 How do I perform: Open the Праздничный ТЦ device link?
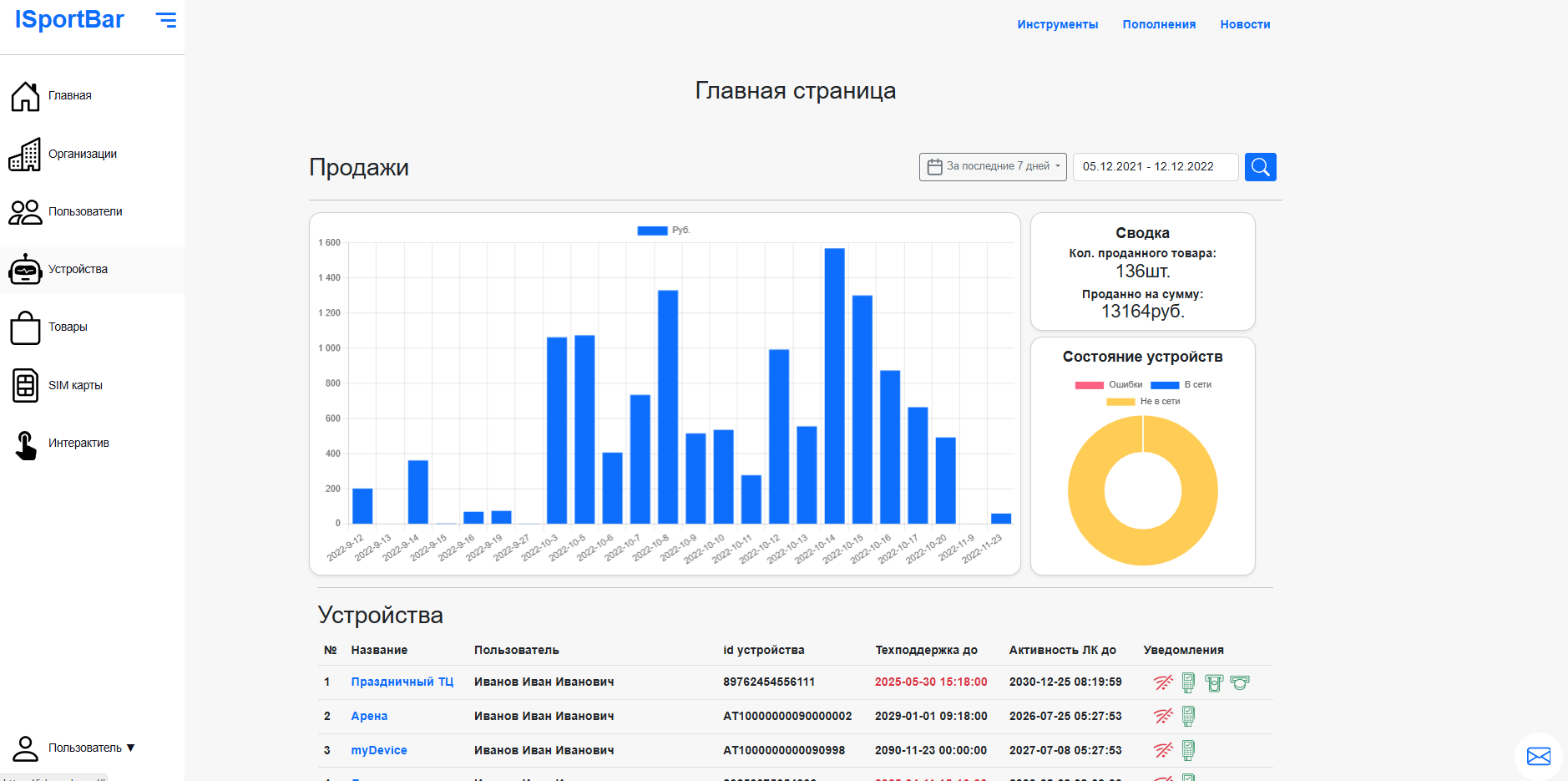tap(402, 682)
